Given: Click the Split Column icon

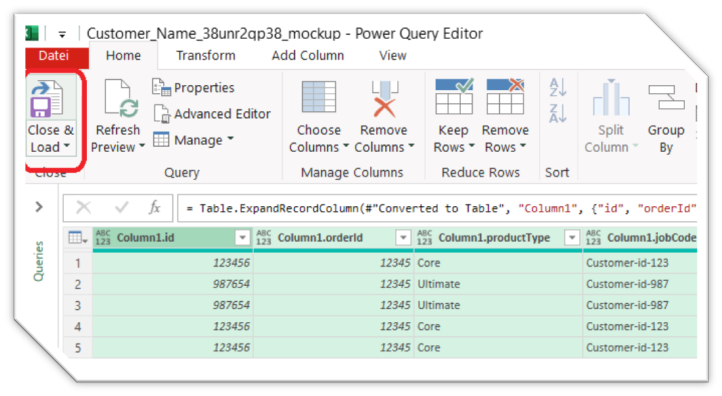Looking at the screenshot, I should pos(611,97).
